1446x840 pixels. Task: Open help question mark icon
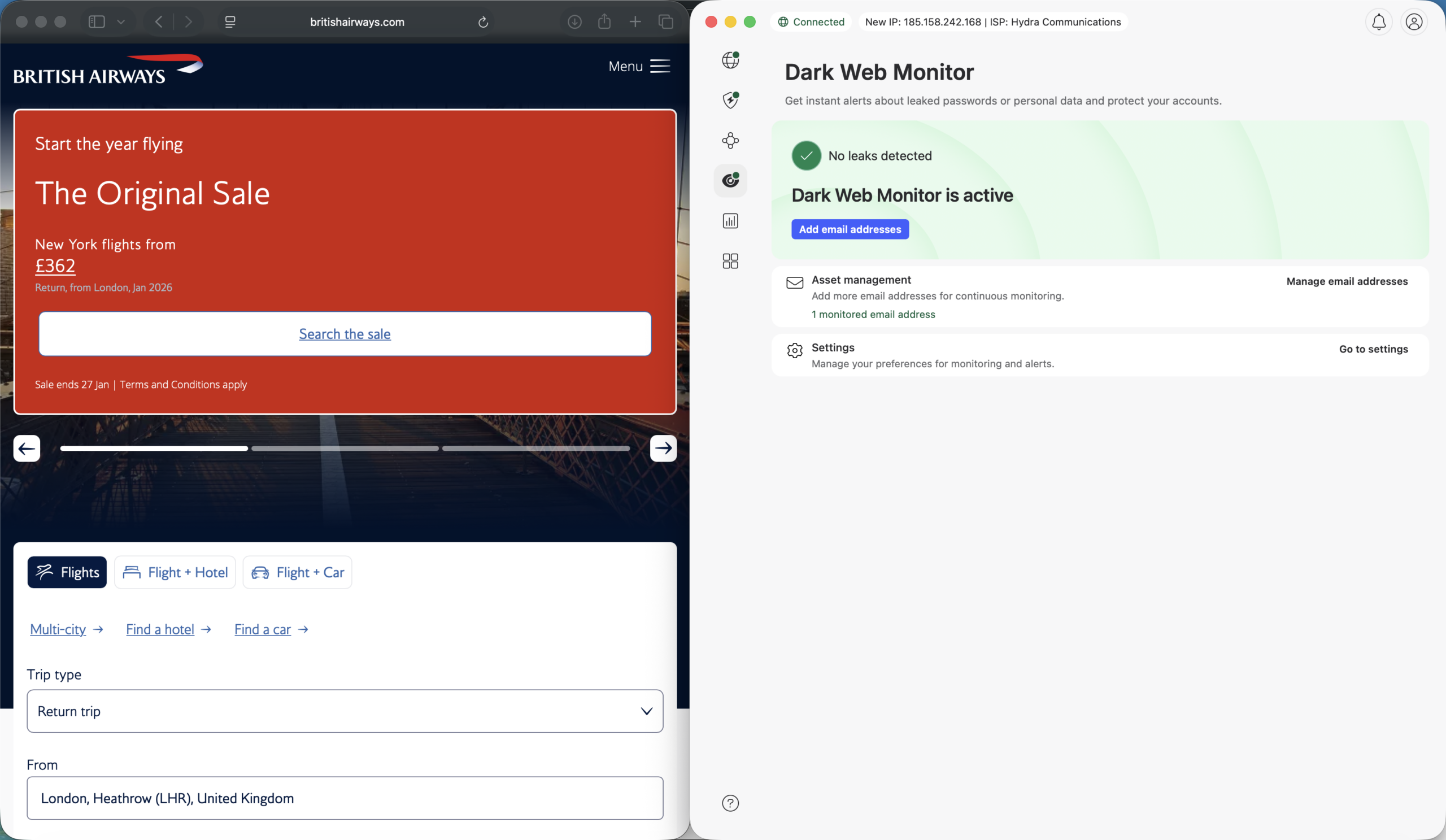click(x=730, y=803)
